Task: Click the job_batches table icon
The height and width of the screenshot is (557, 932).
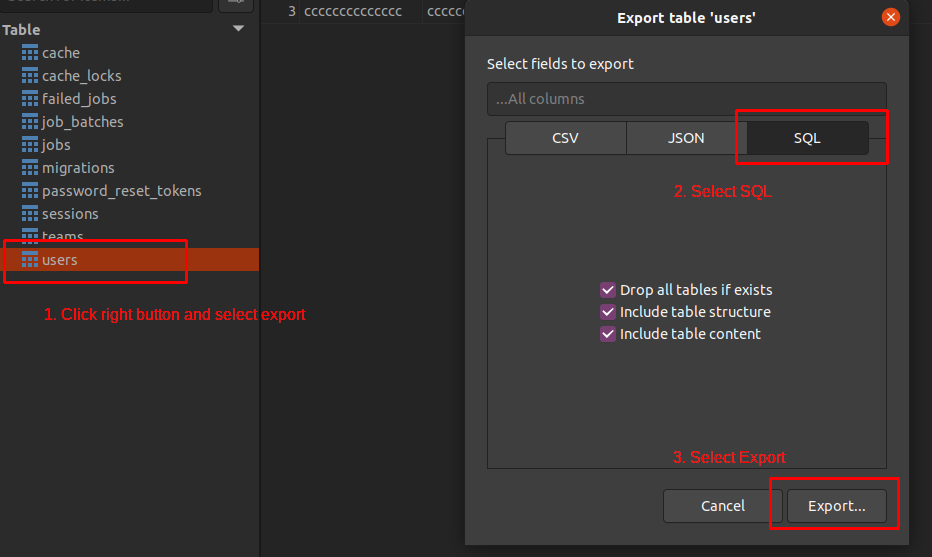Action: (30, 122)
